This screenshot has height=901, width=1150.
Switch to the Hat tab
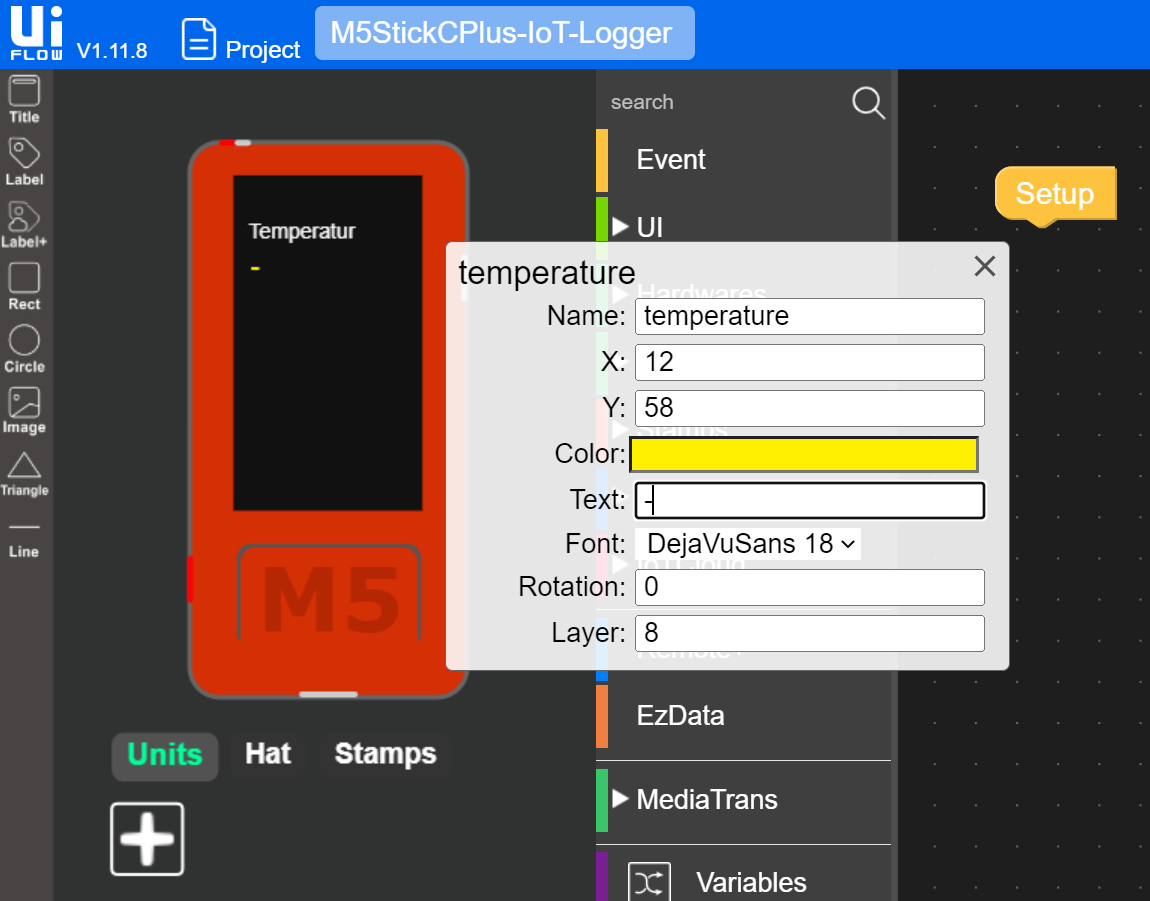coord(268,754)
